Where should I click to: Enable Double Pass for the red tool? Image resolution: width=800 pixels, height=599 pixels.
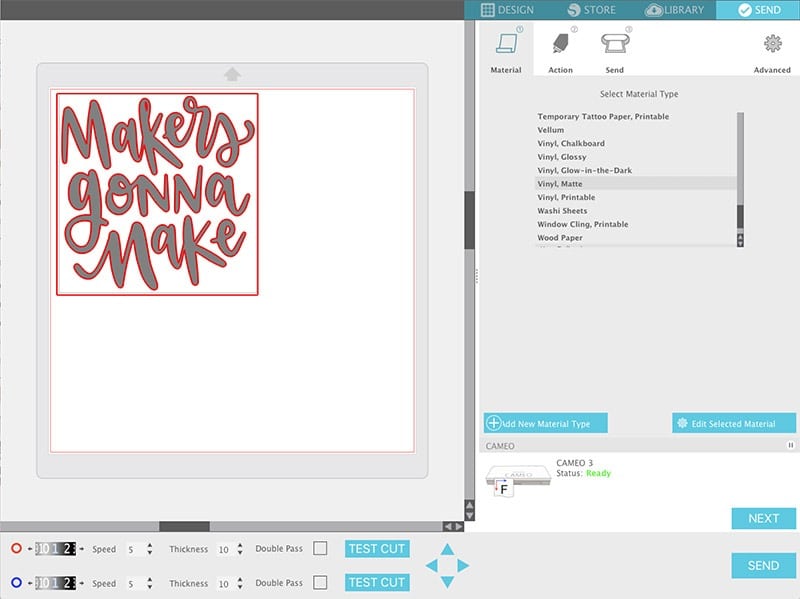coord(320,548)
